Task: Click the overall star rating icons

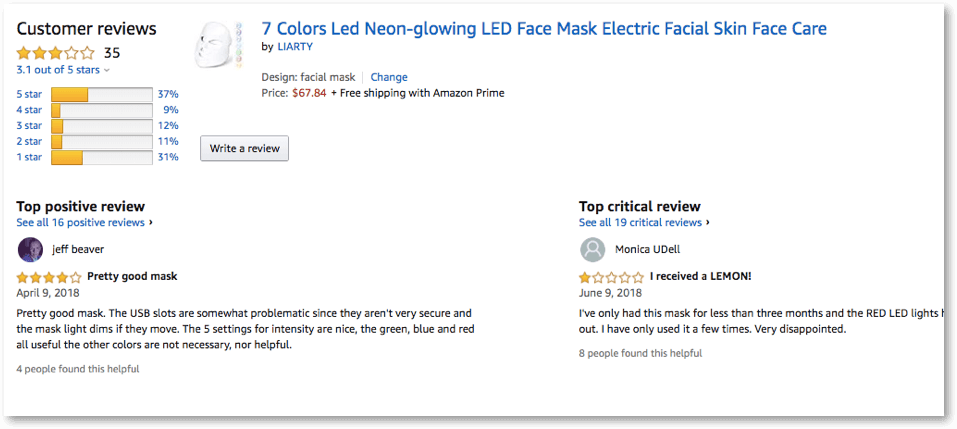Action: click(x=56, y=53)
